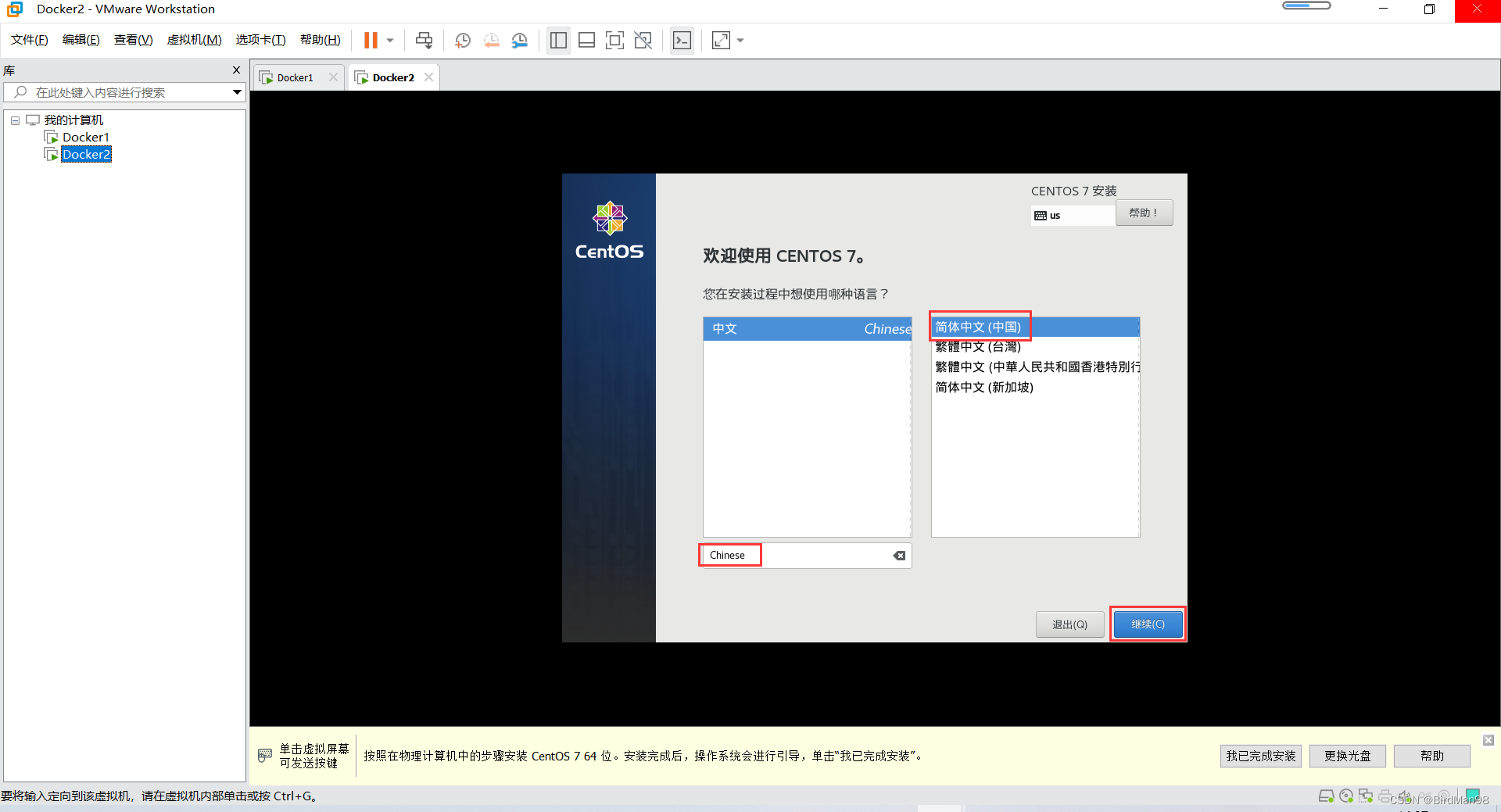Select 繁體中文 (台灣) locale
The height and width of the screenshot is (812, 1501).
pos(1035,347)
